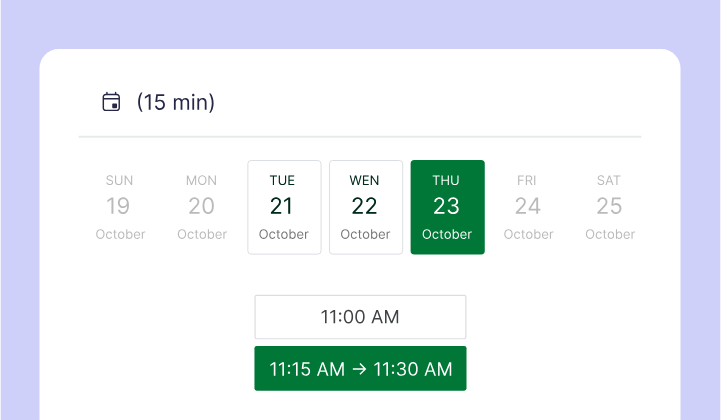Click the number 24 under FRI

click(528, 206)
